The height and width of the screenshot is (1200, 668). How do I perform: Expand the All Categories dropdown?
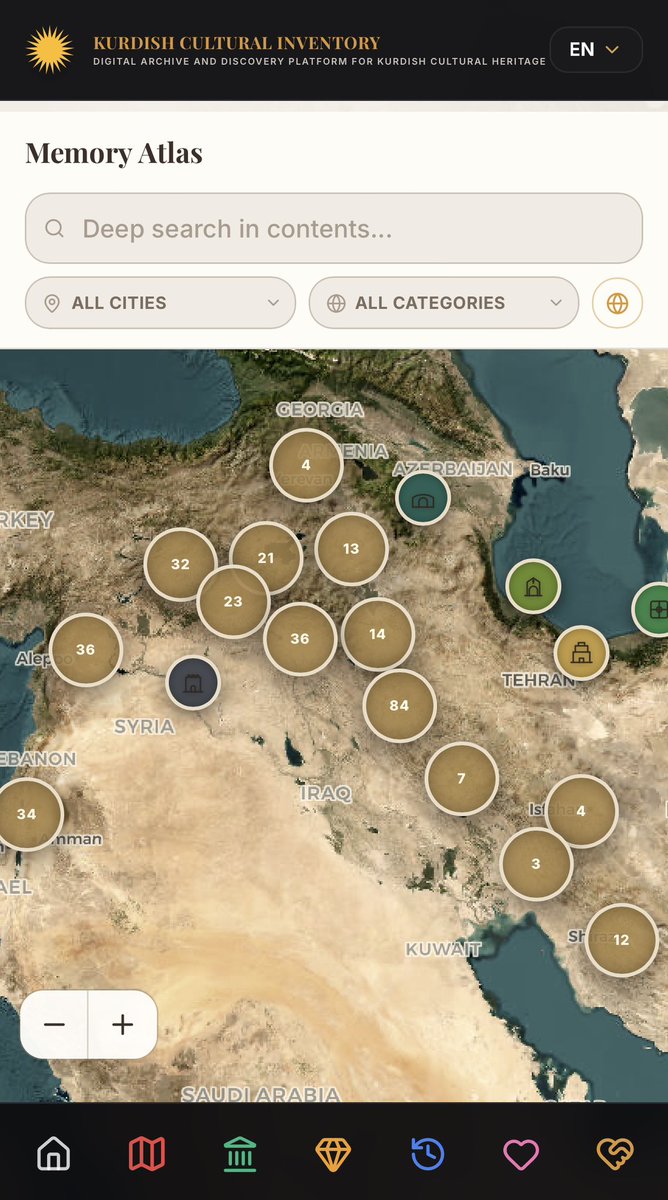click(x=444, y=303)
